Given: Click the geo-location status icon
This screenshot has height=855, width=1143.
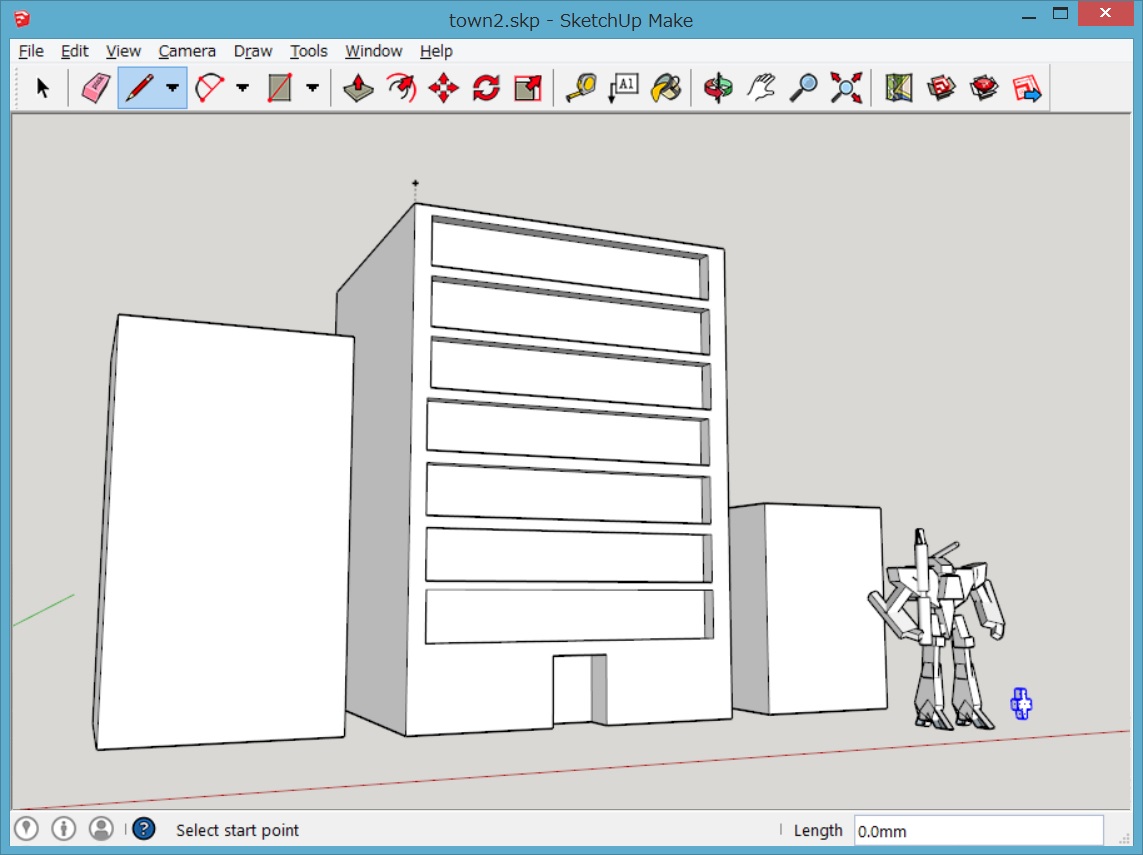Looking at the screenshot, I should (27, 829).
